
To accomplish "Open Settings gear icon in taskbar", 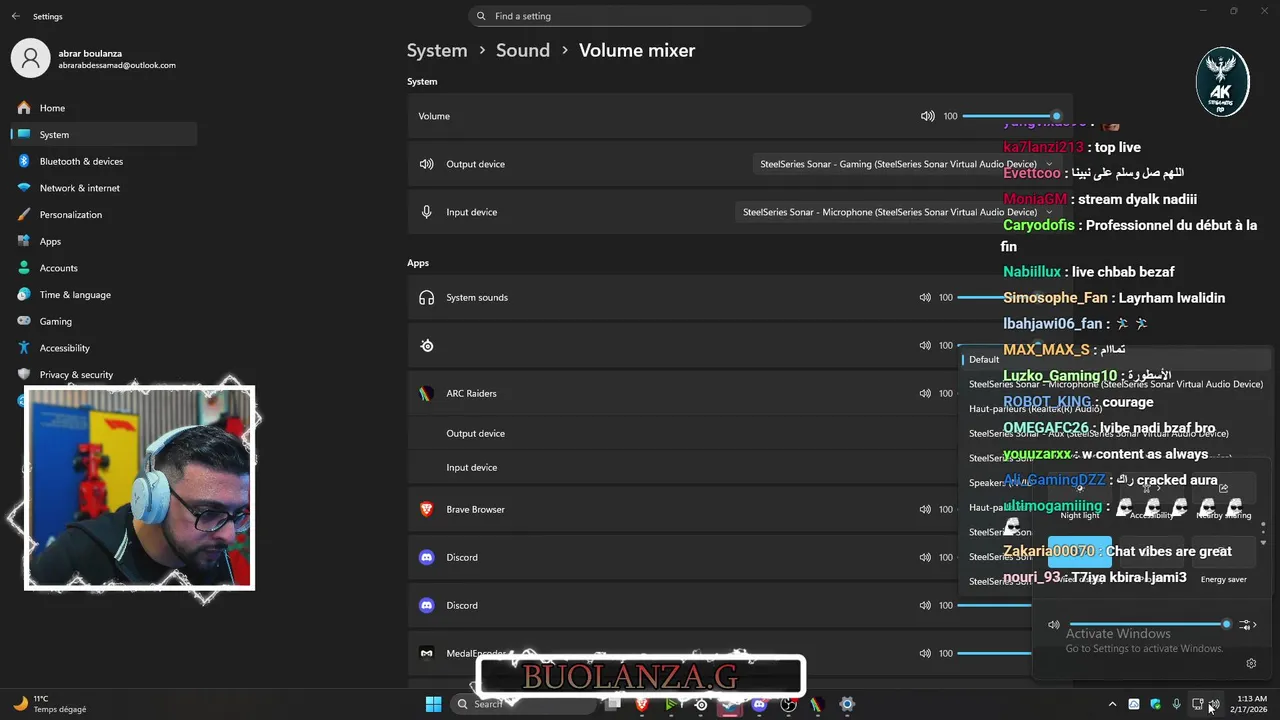I will [847, 704].
